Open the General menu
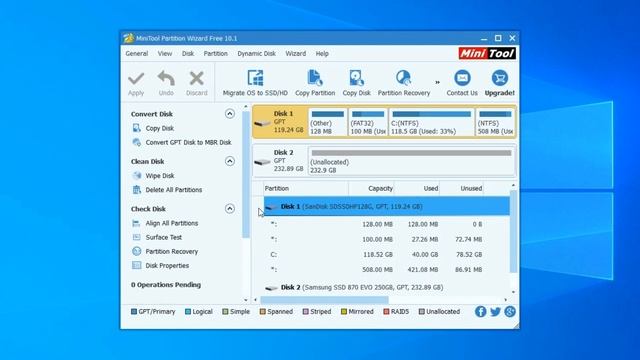The image size is (640, 360). click(137, 53)
